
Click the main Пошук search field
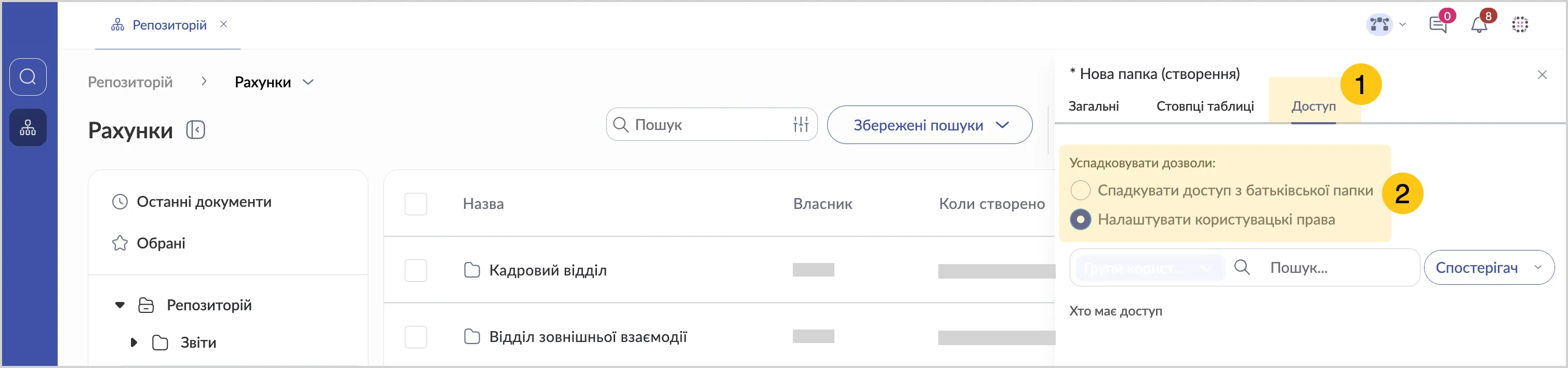(706, 125)
